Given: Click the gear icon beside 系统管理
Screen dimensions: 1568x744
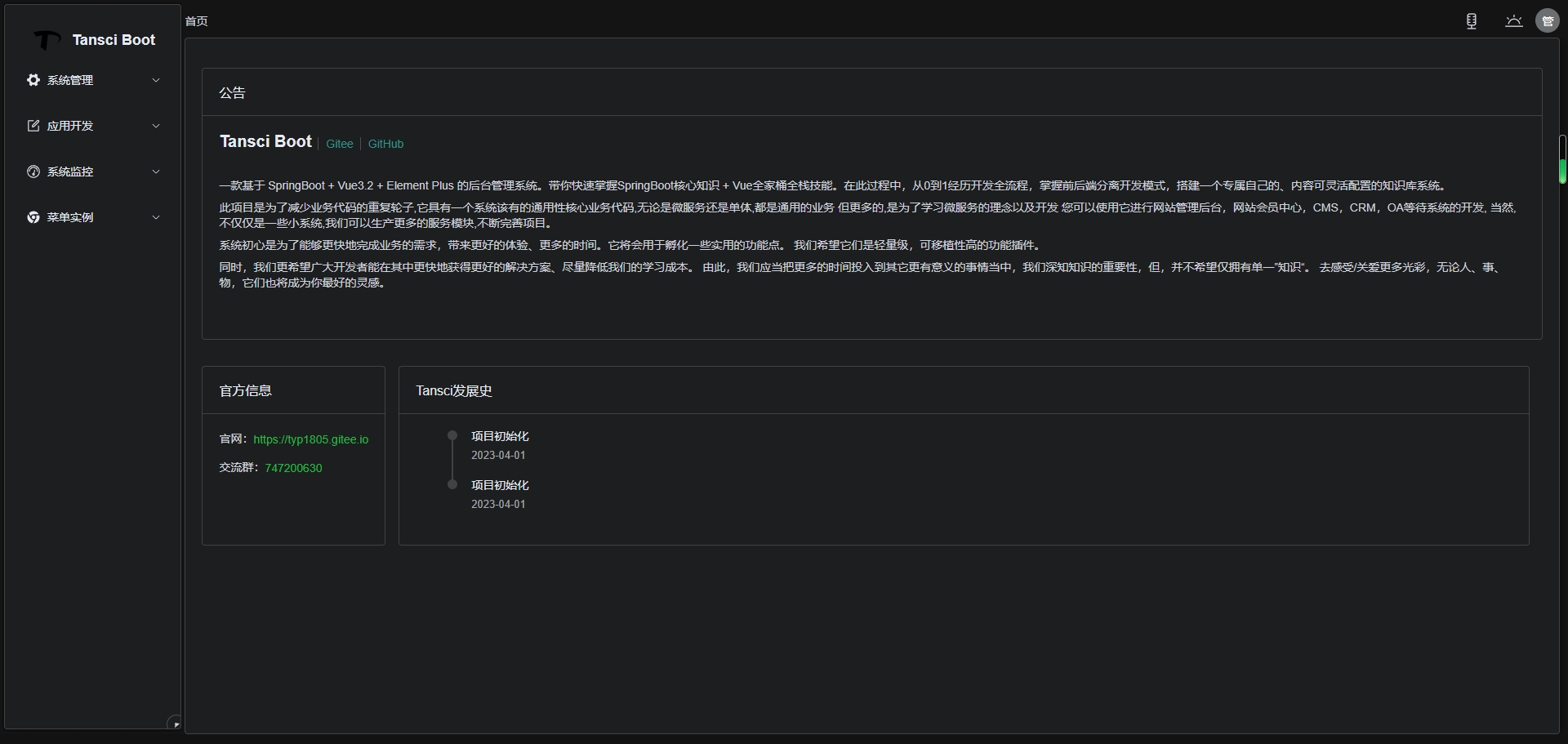Looking at the screenshot, I should tap(33, 80).
